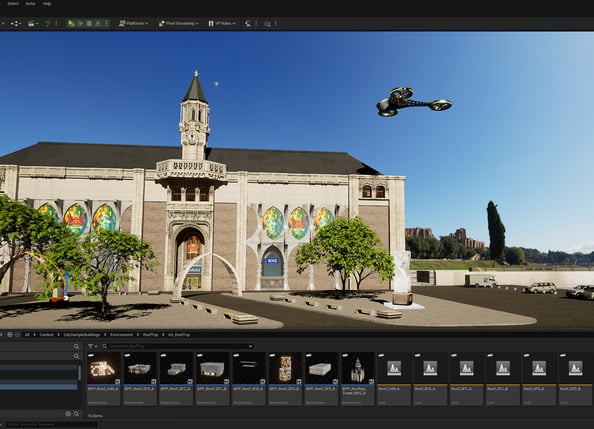
Task: Click the Content Browser asset search field
Action: (x=179, y=346)
